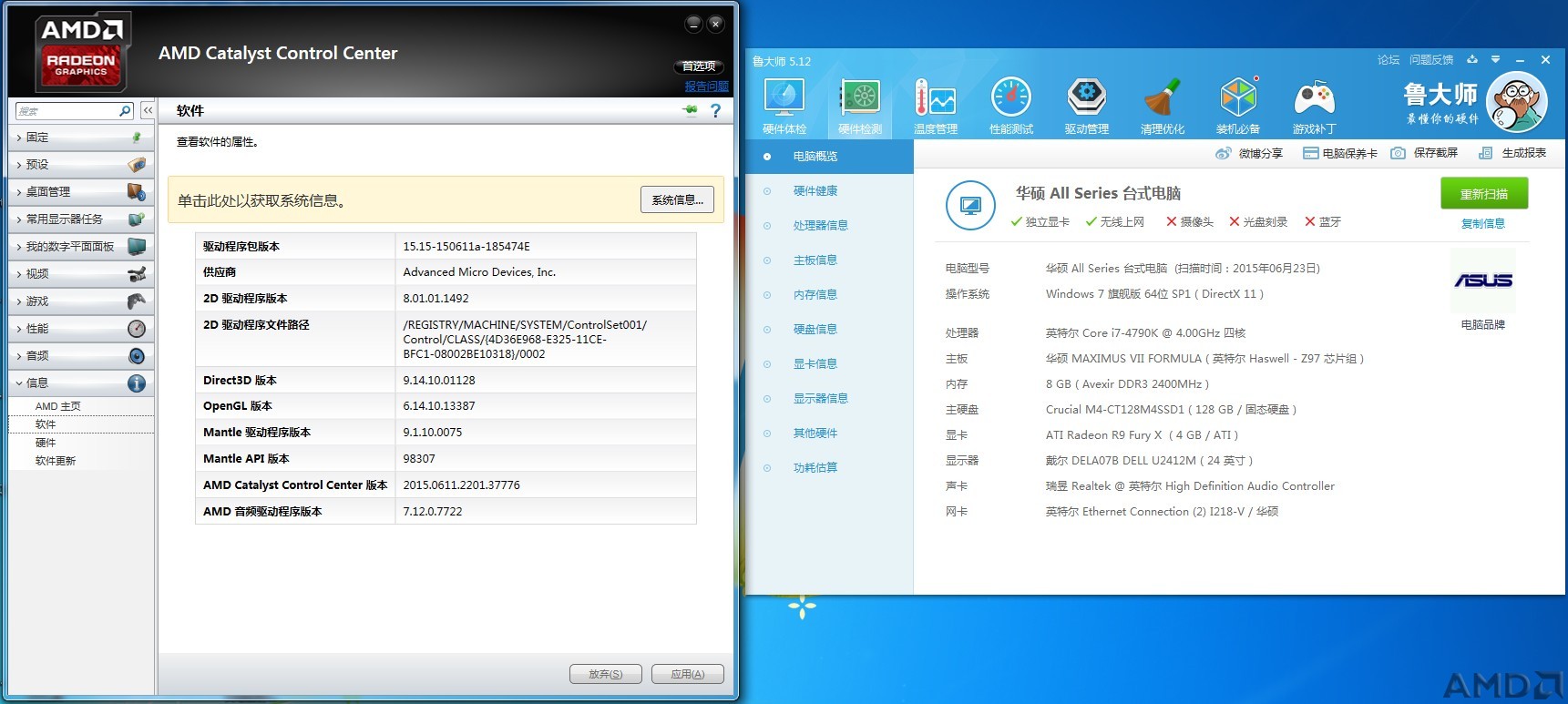Viewport: 1568px width, 704px height.
Task: Click the 鲁大师 mascot avatar
Action: pyautogui.click(x=1516, y=103)
